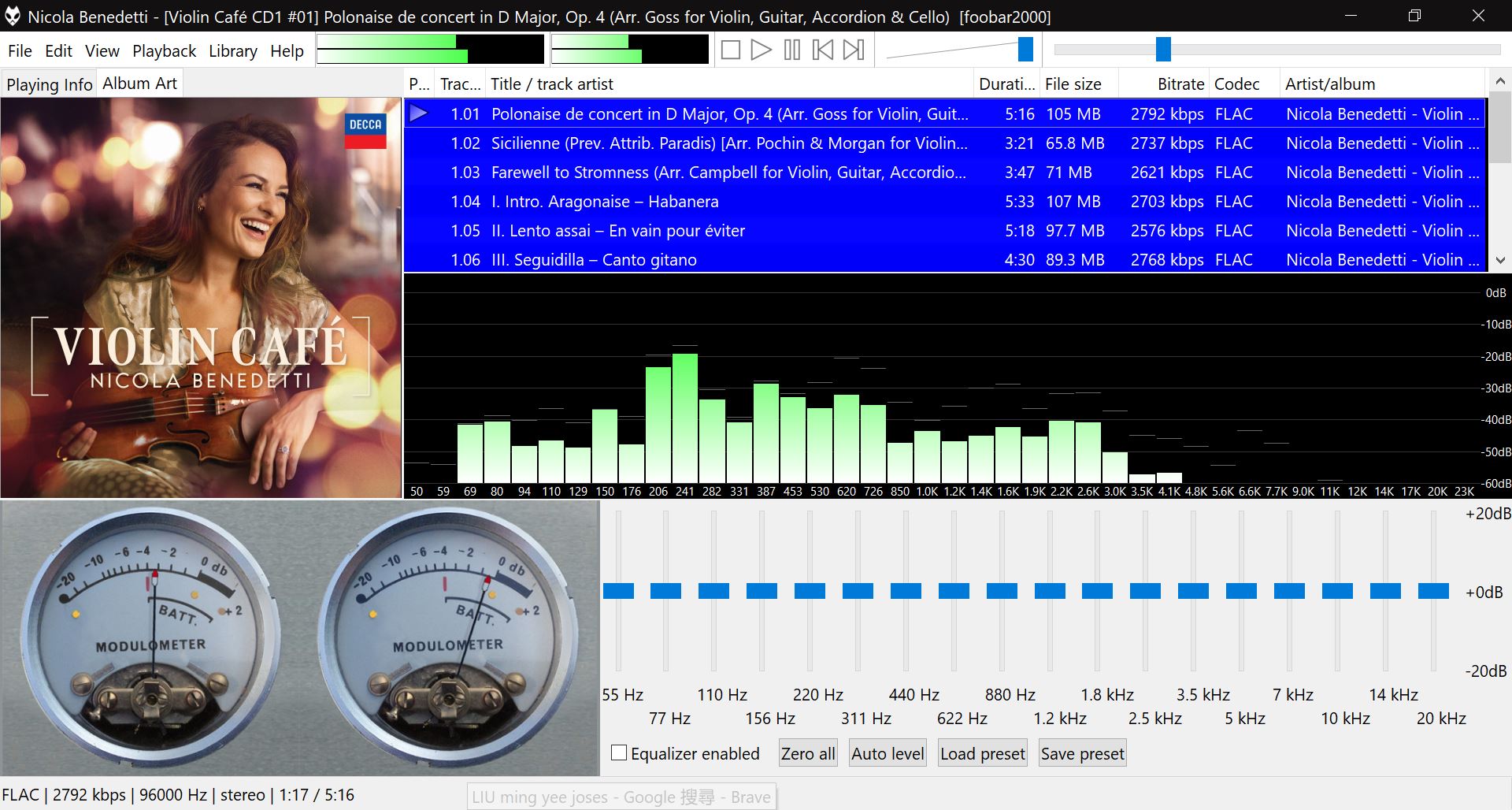Image resolution: width=1512 pixels, height=810 pixels.
Task: Click the Zero all button
Action: pos(808,753)
